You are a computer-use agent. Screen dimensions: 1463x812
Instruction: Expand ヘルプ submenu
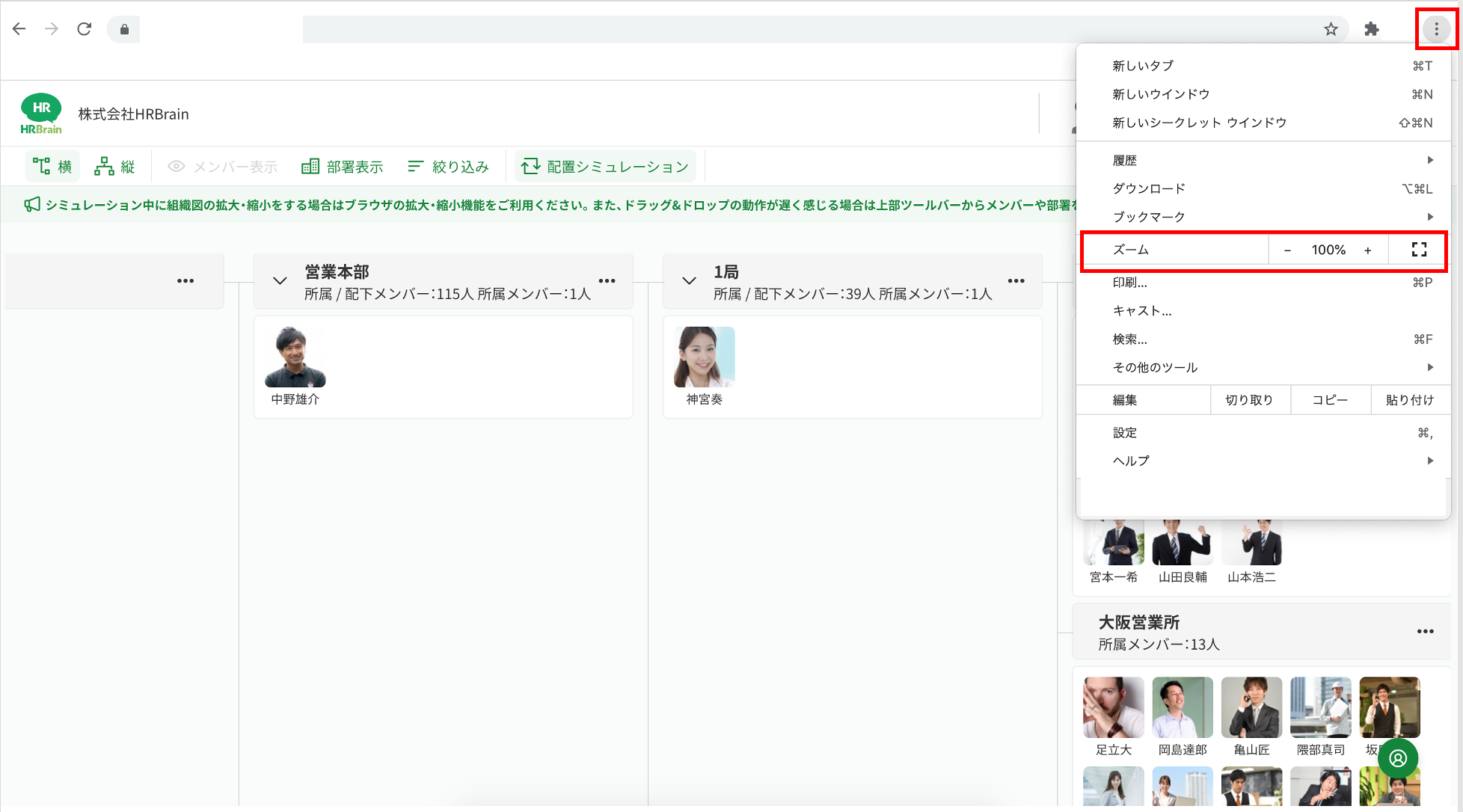point(1263,461)
